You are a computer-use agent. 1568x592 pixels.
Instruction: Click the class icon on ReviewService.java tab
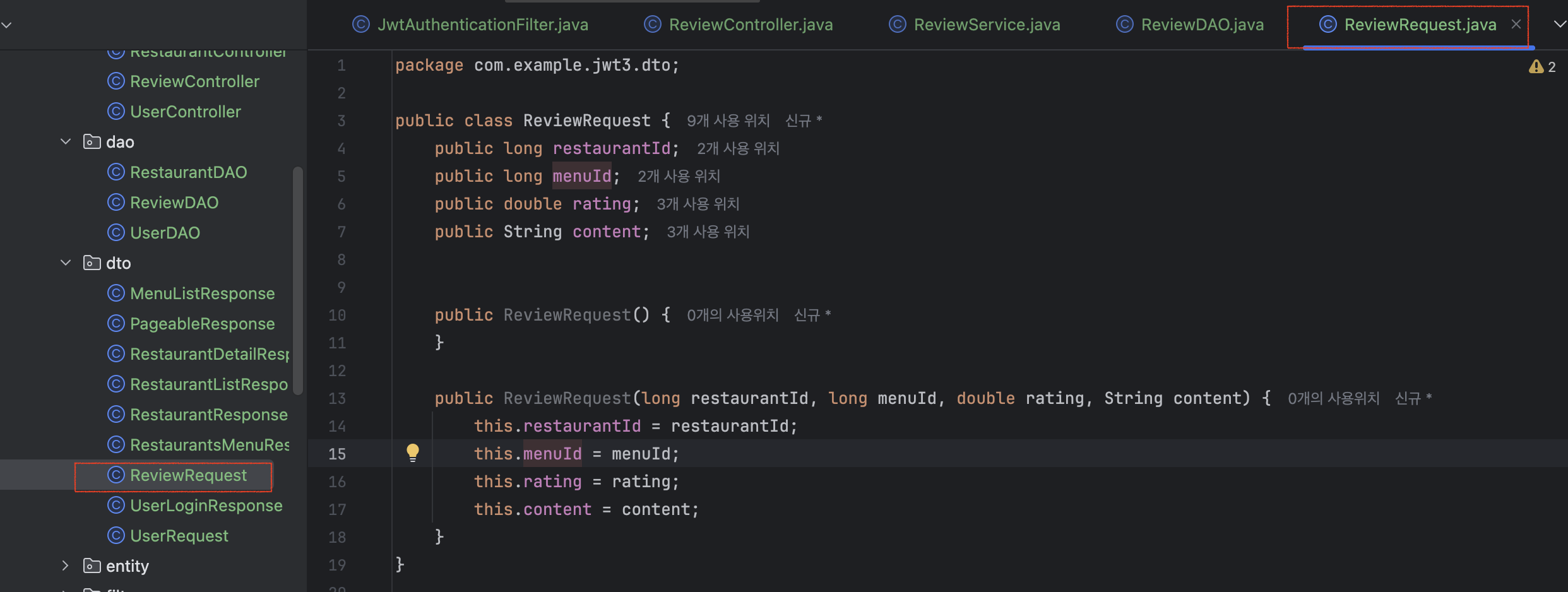pos(898,24)
